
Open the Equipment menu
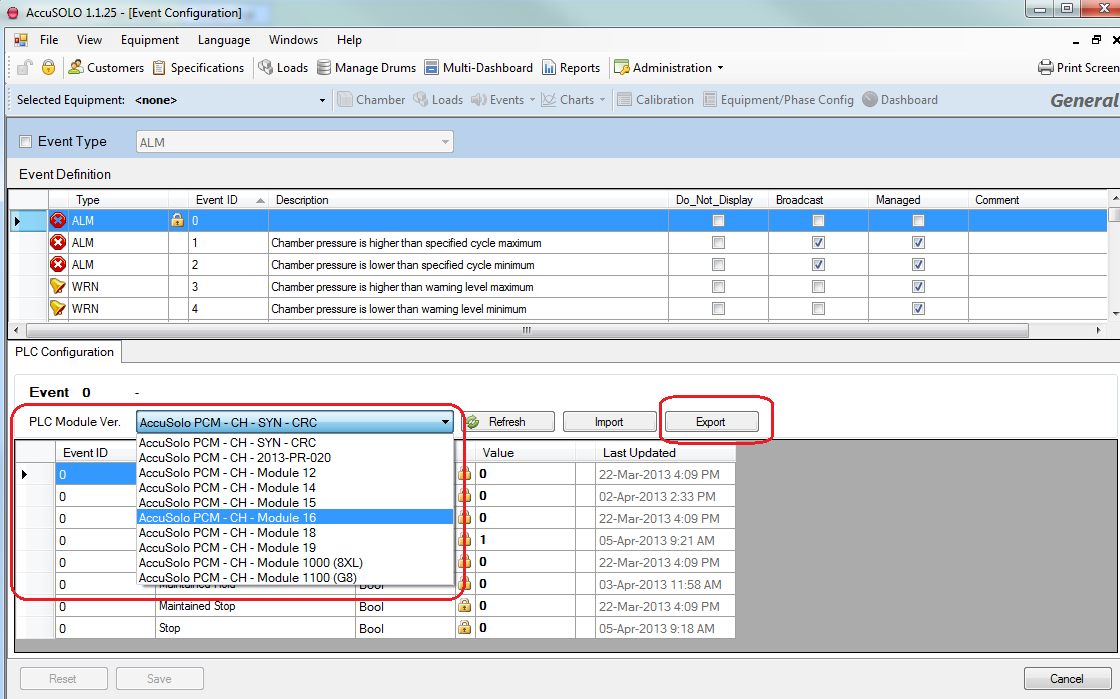(149, 40)
